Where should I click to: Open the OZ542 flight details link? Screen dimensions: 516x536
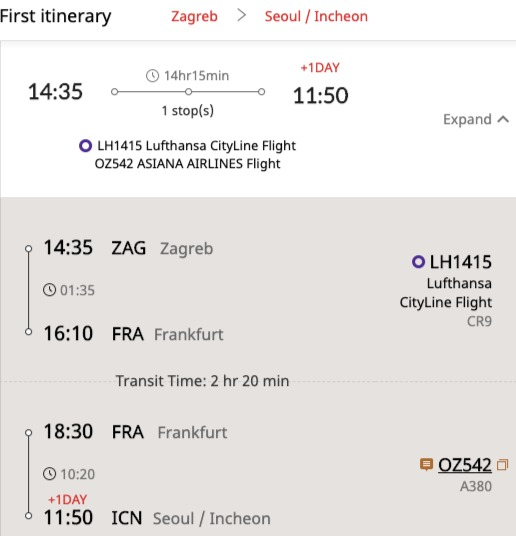tap(465, 465)
